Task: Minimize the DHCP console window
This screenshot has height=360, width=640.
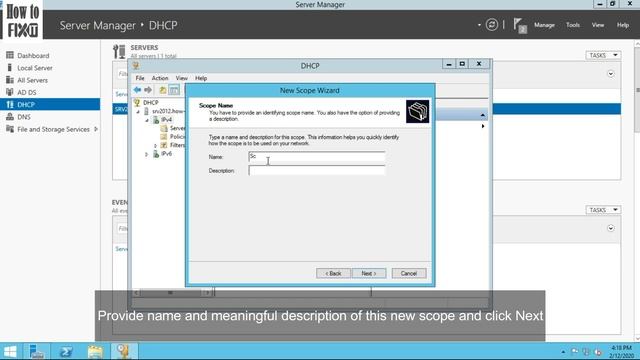Action: coord(449,64)
